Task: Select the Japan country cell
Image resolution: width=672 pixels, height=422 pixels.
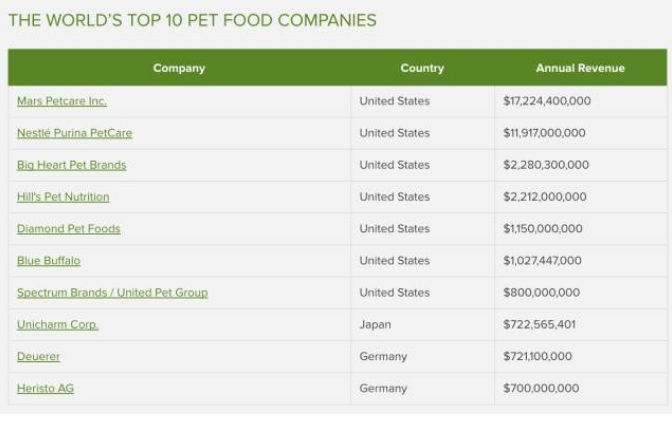Action: point(376,325)
